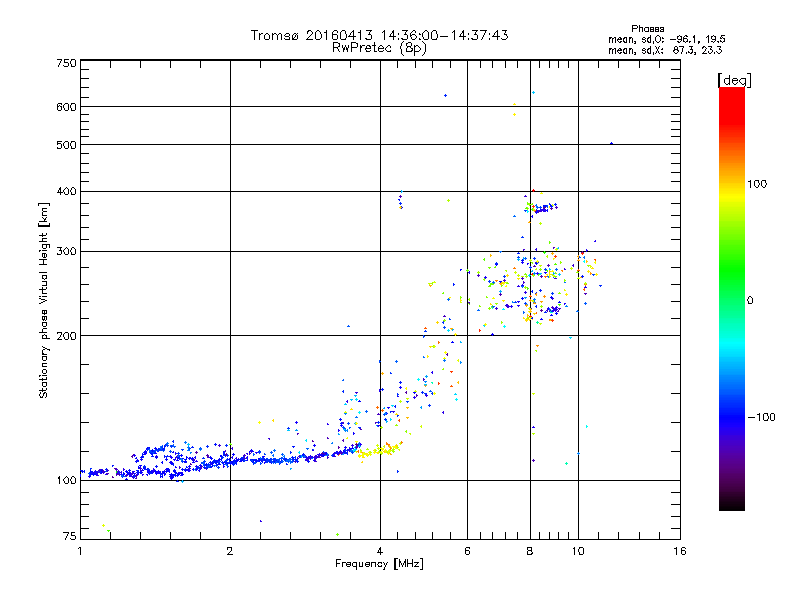The image size is (800, 600).
Task: Click the y-axis tick label '600'
Action: (x=66, y=107)
